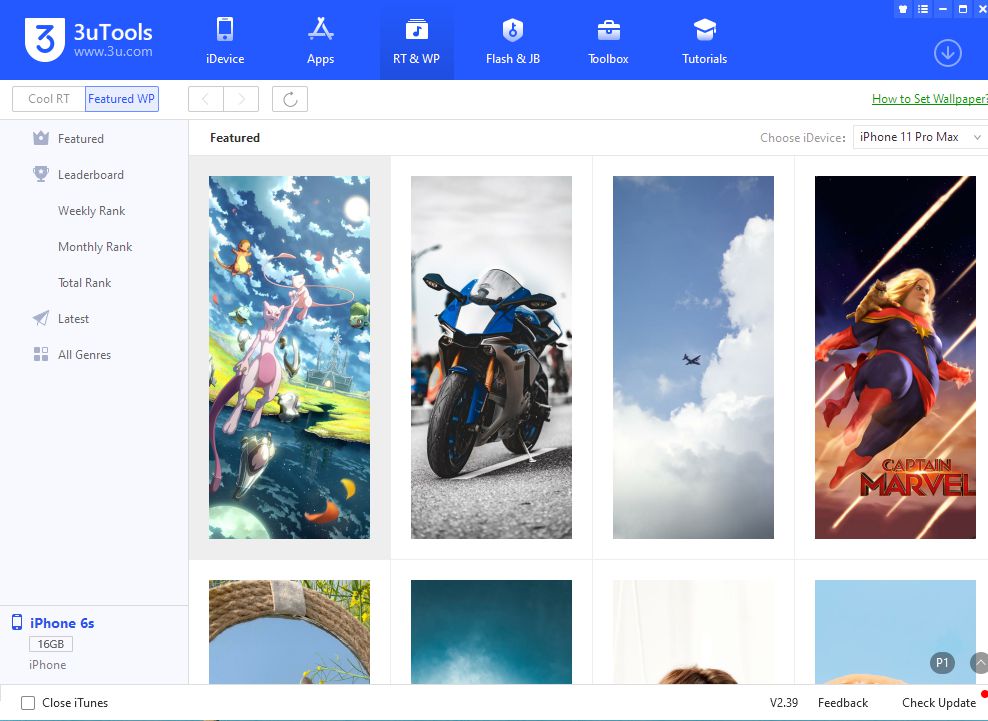Select the rope mirror wallpaper thumbnail
The height and width of the screenshot is (721, 988).
click(x=289, y=632)
